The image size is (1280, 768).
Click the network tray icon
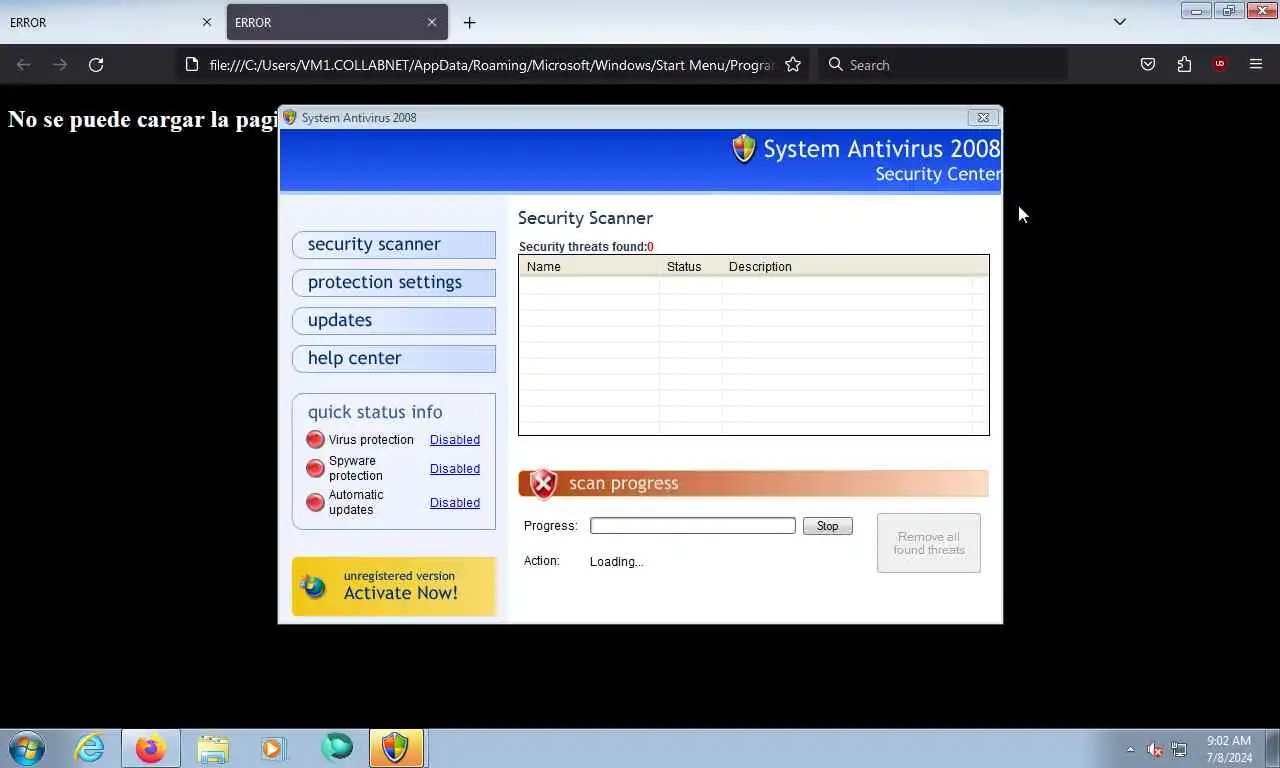tap(1179, 749)
